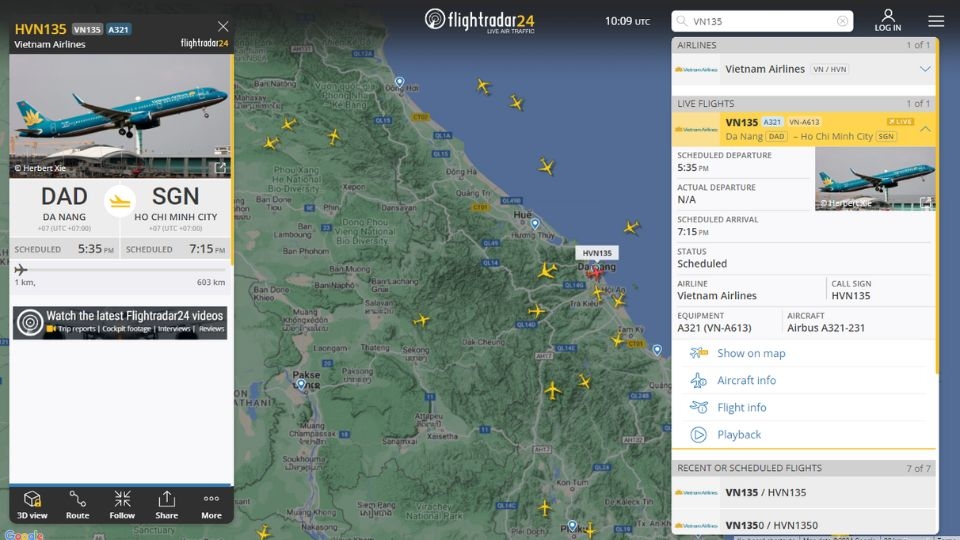Start Playback of the flight
The height and width of the screenshot is (540, 960).
[739, 434]
